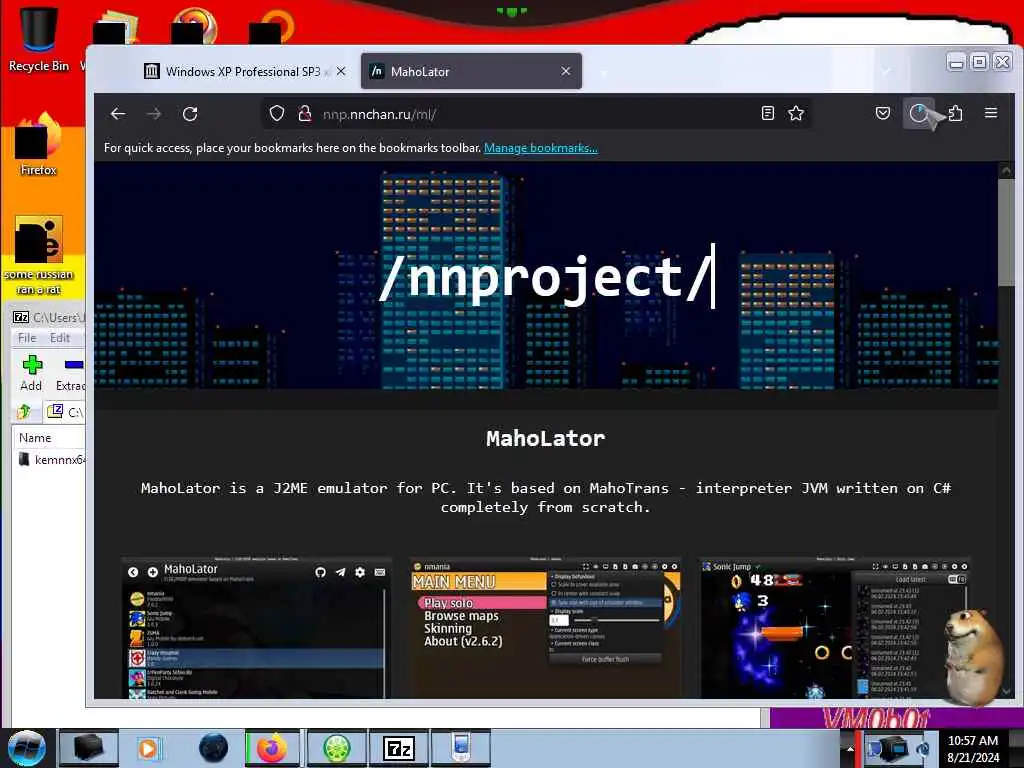Switch to Windows XP Professional SP3 tab
The image size is (1024, 768).
point(245,71)
